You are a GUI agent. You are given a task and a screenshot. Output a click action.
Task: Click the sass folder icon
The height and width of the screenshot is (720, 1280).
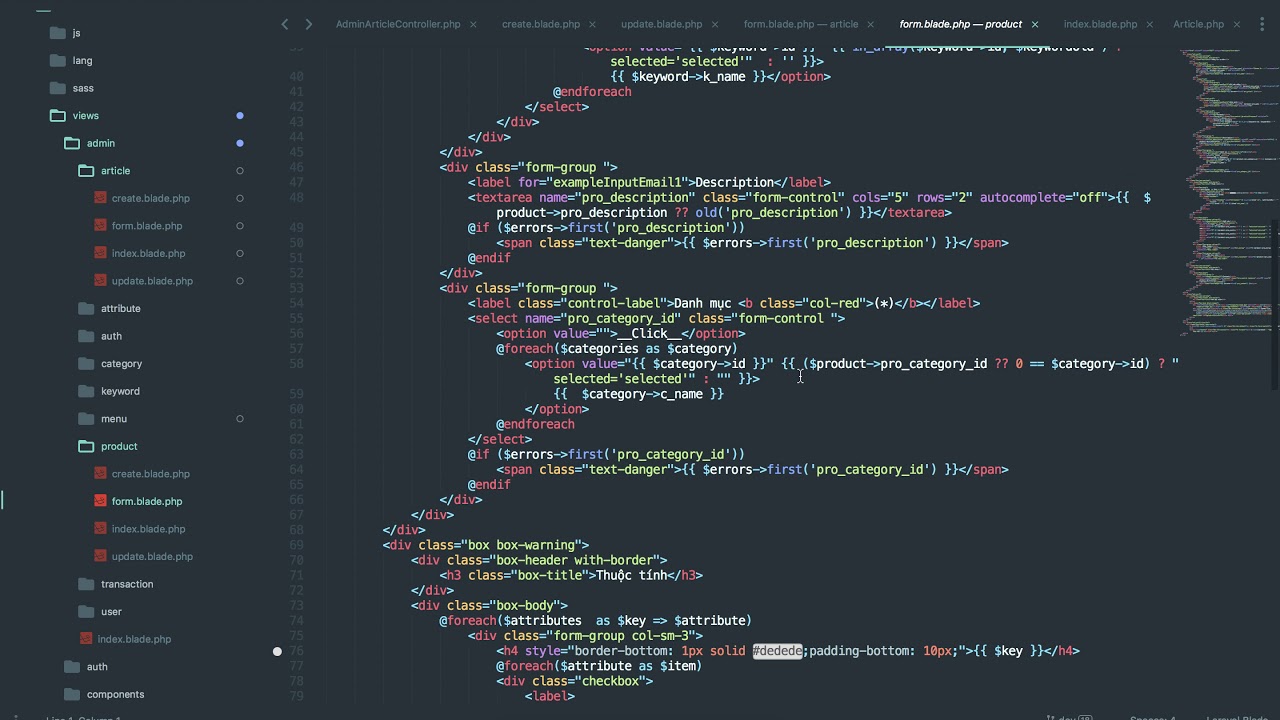pyautogui.click(x=57, y=88)
